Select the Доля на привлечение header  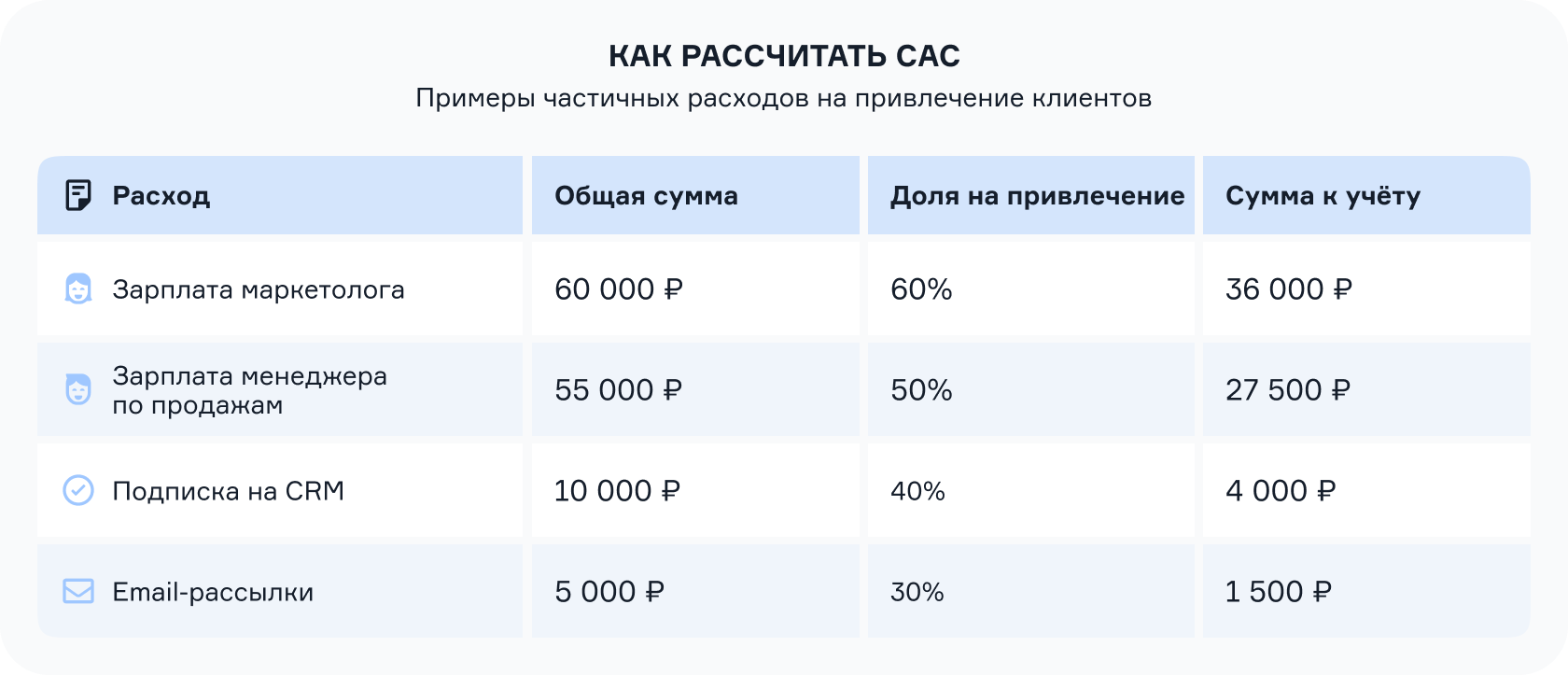[1037, 196]
